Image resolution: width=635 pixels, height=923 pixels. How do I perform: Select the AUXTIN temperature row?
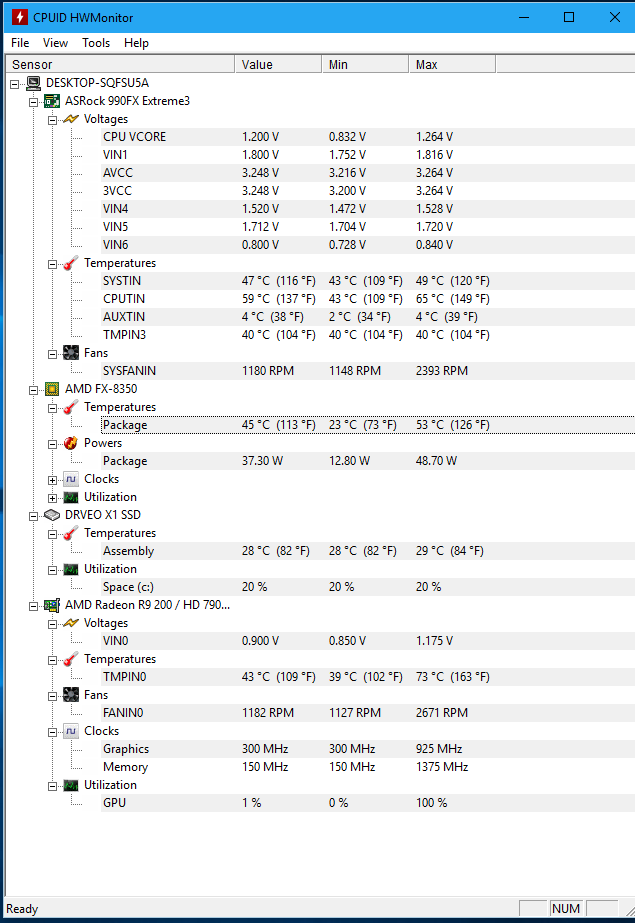pyautogui.click(x=368, y=317)
